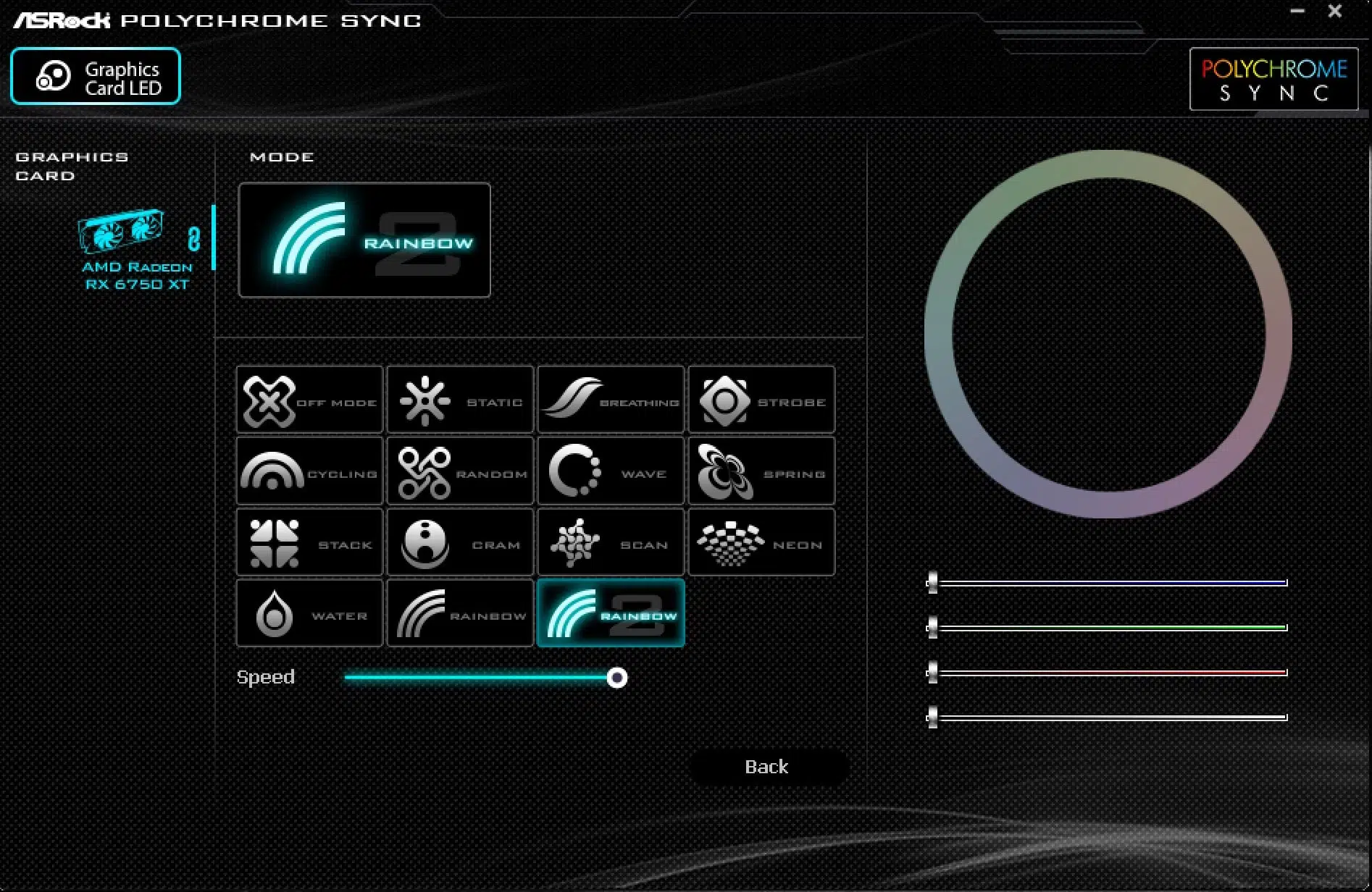
Task: Click the Polychrome Sync logo button
Action: pos(1273,79)
